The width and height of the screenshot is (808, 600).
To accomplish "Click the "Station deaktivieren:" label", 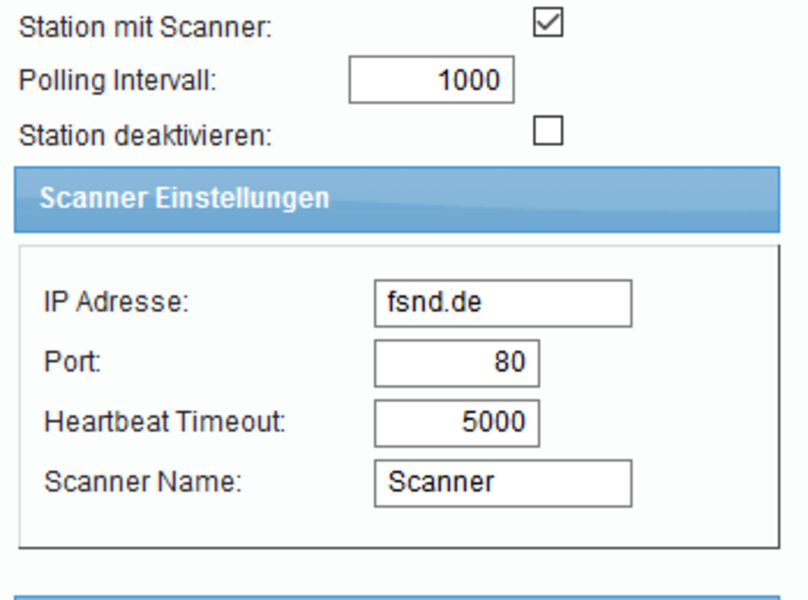I will pyautogui.click(x=145, y=135).
